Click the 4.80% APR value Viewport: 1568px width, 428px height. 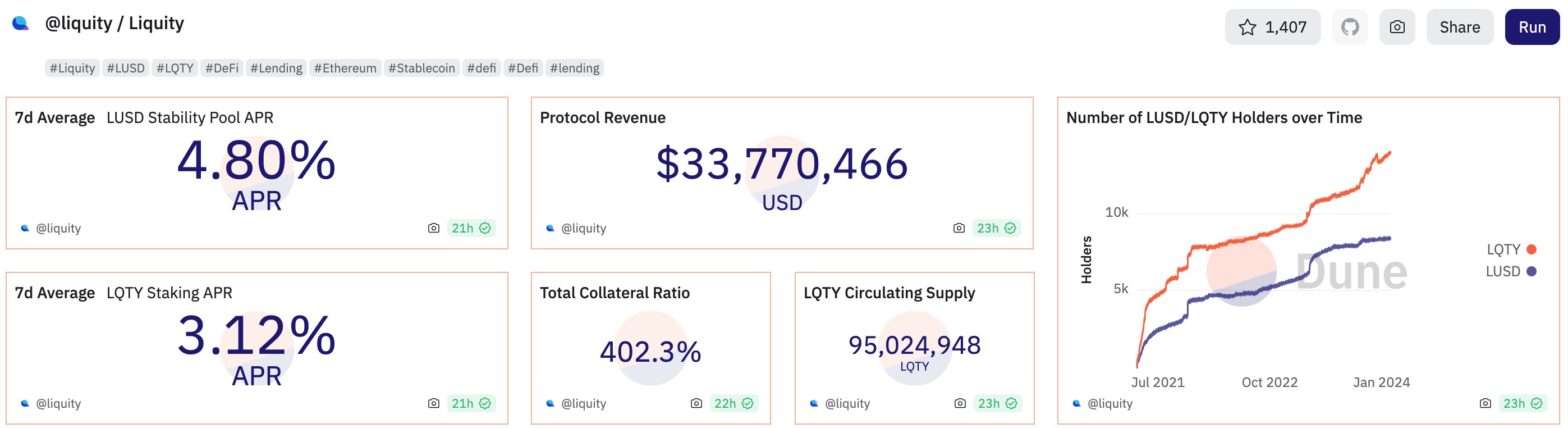click(256, 161)
